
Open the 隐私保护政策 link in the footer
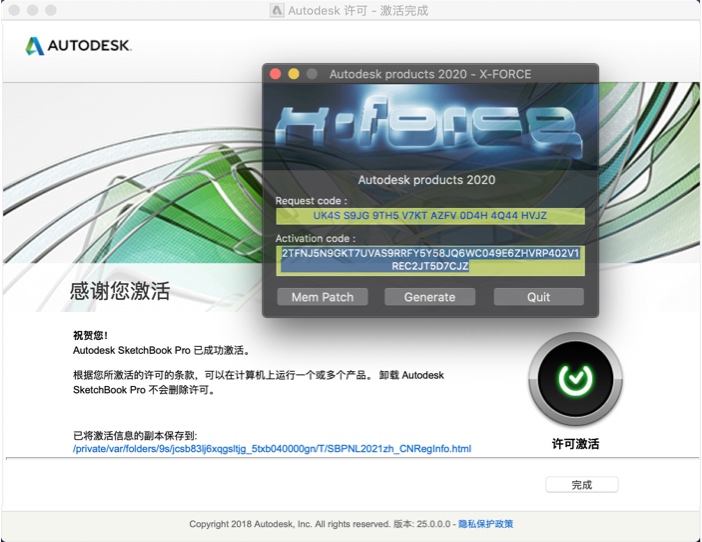pos(485,524)
